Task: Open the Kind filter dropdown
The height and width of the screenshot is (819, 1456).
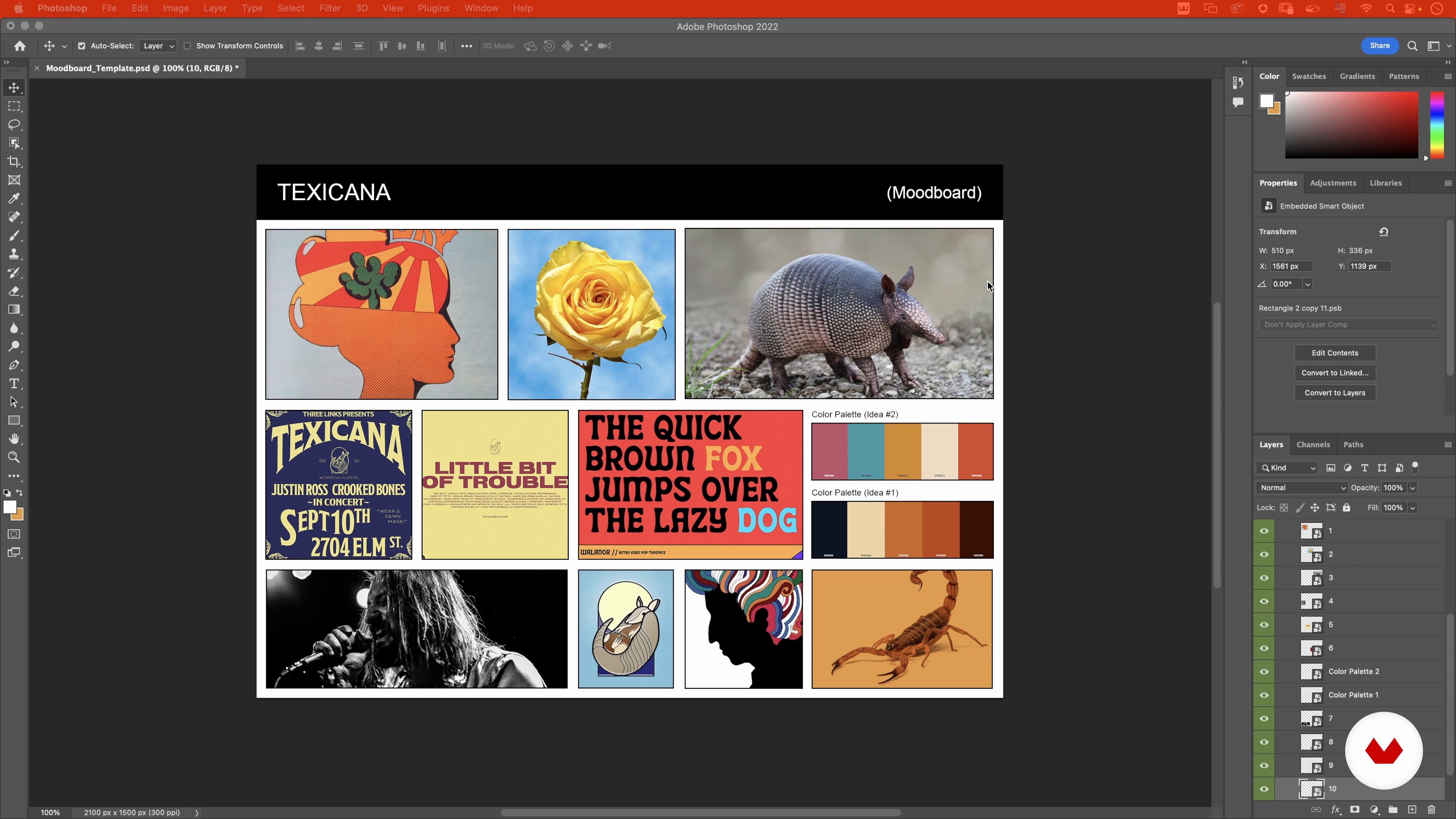Action: pos(1287,468)
